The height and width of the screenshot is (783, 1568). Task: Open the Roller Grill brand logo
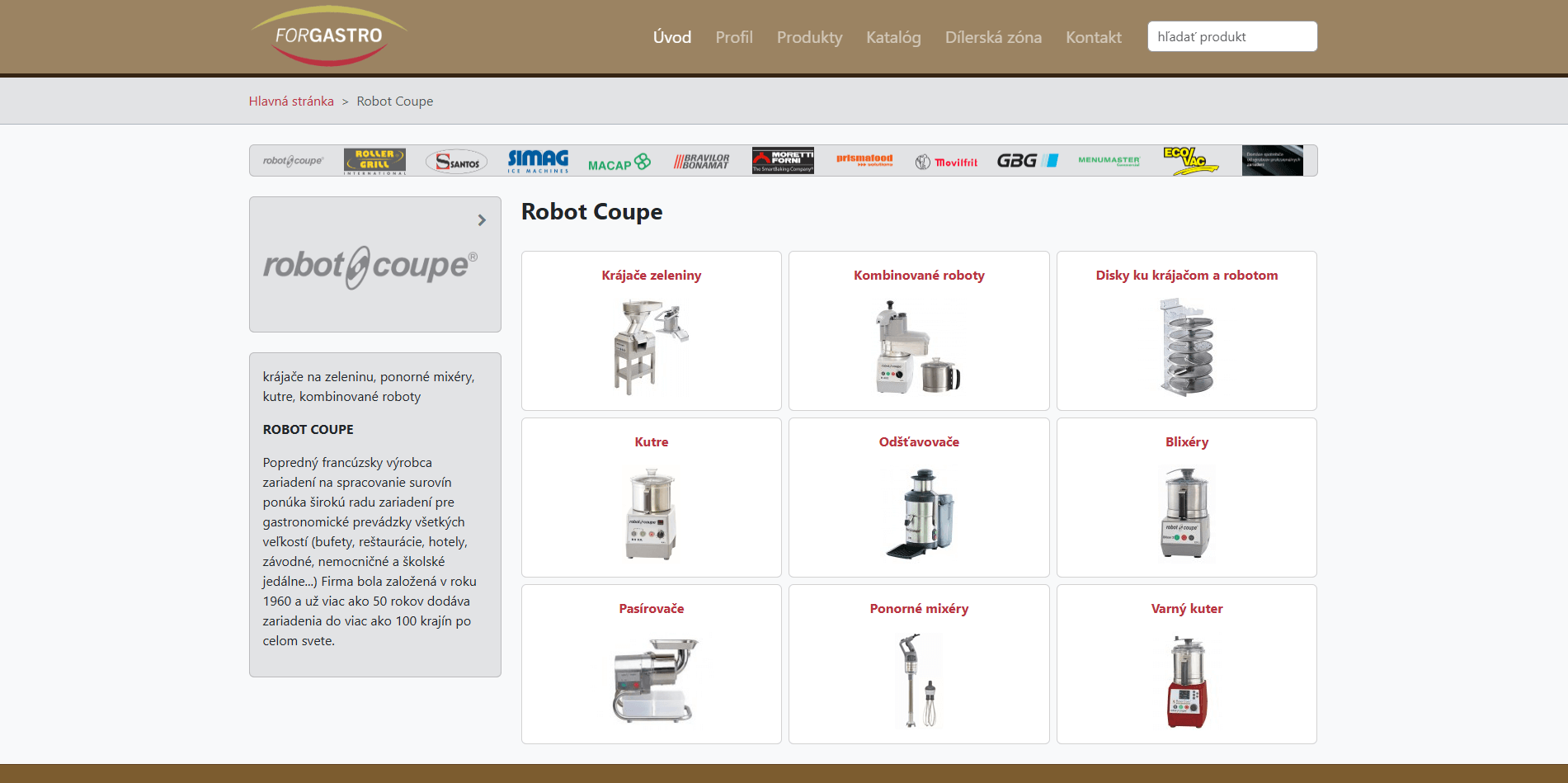(374, 161)
